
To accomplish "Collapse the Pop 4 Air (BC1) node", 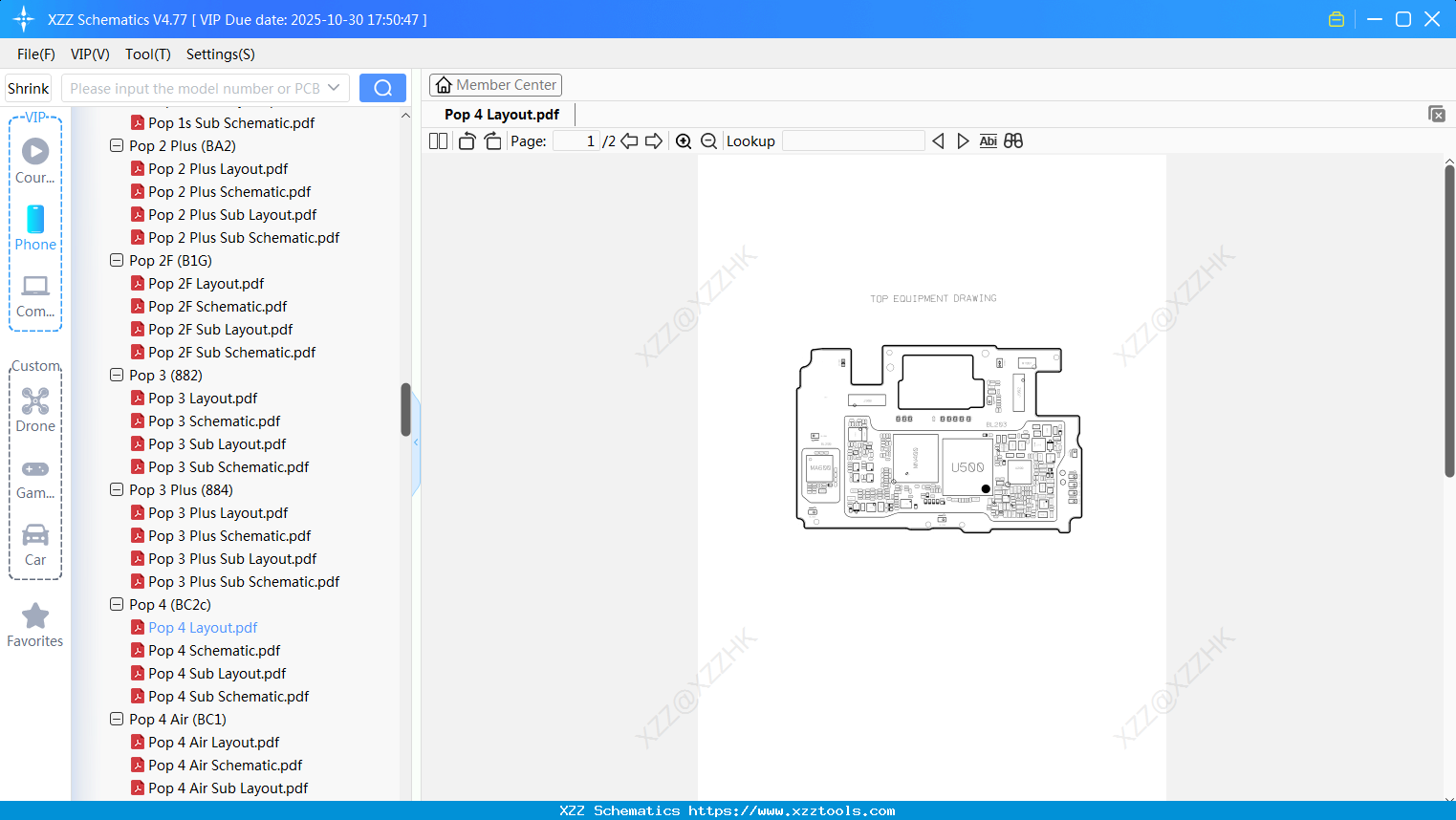I will 116,719.
